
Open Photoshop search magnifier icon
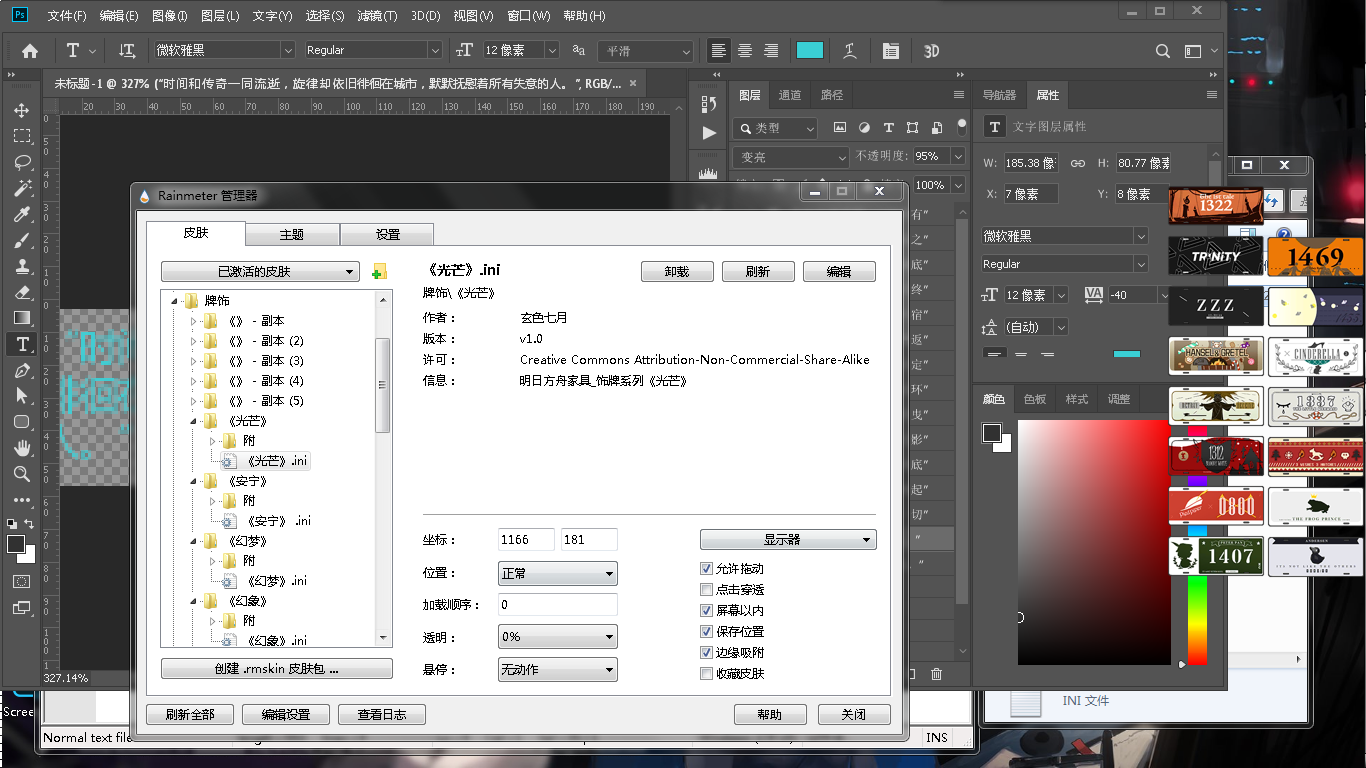pos(1163,51)
